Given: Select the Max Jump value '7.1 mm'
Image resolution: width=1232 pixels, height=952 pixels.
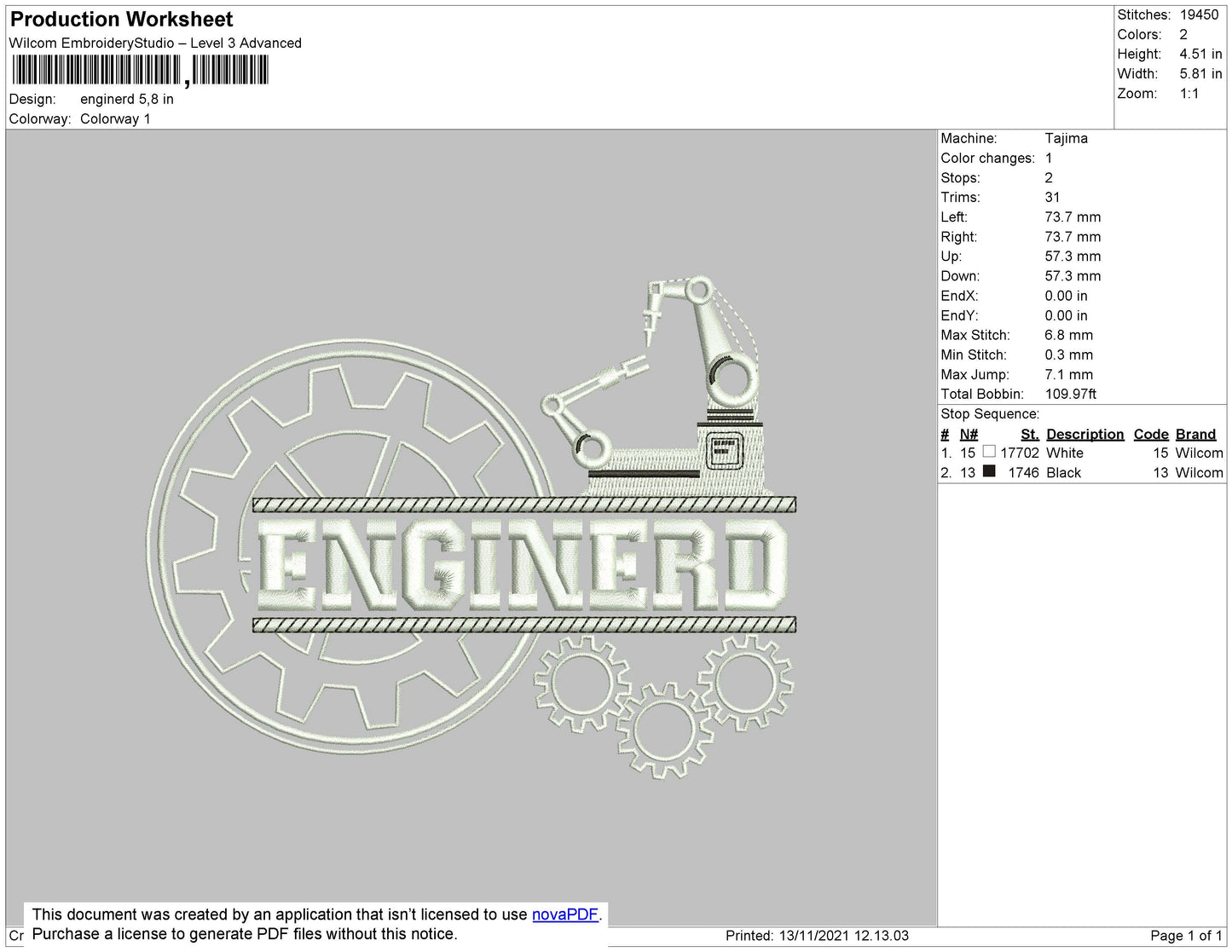Looking at the screenshot, I should click(1069, 374).
